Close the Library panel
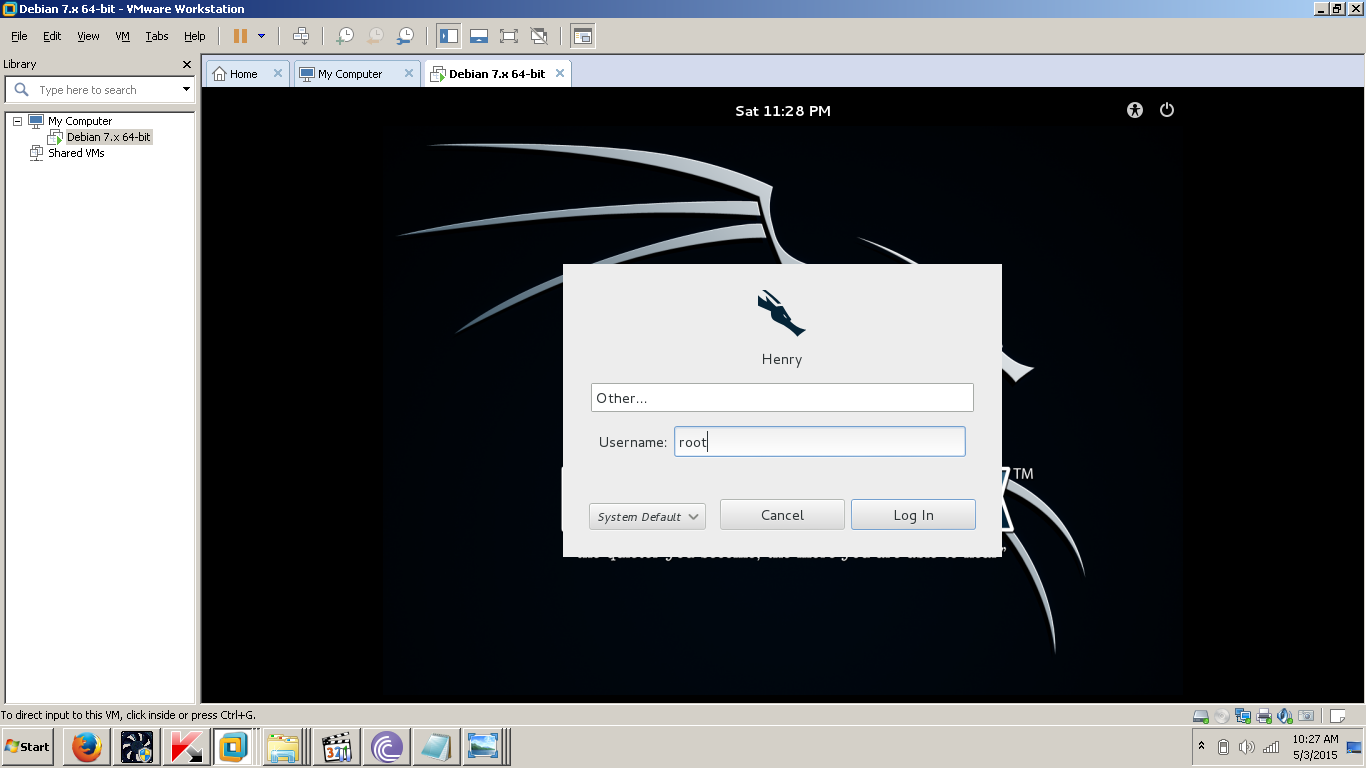Image resolution: width=1366 pixels, height=768 pixels. (x=187, y=64)
